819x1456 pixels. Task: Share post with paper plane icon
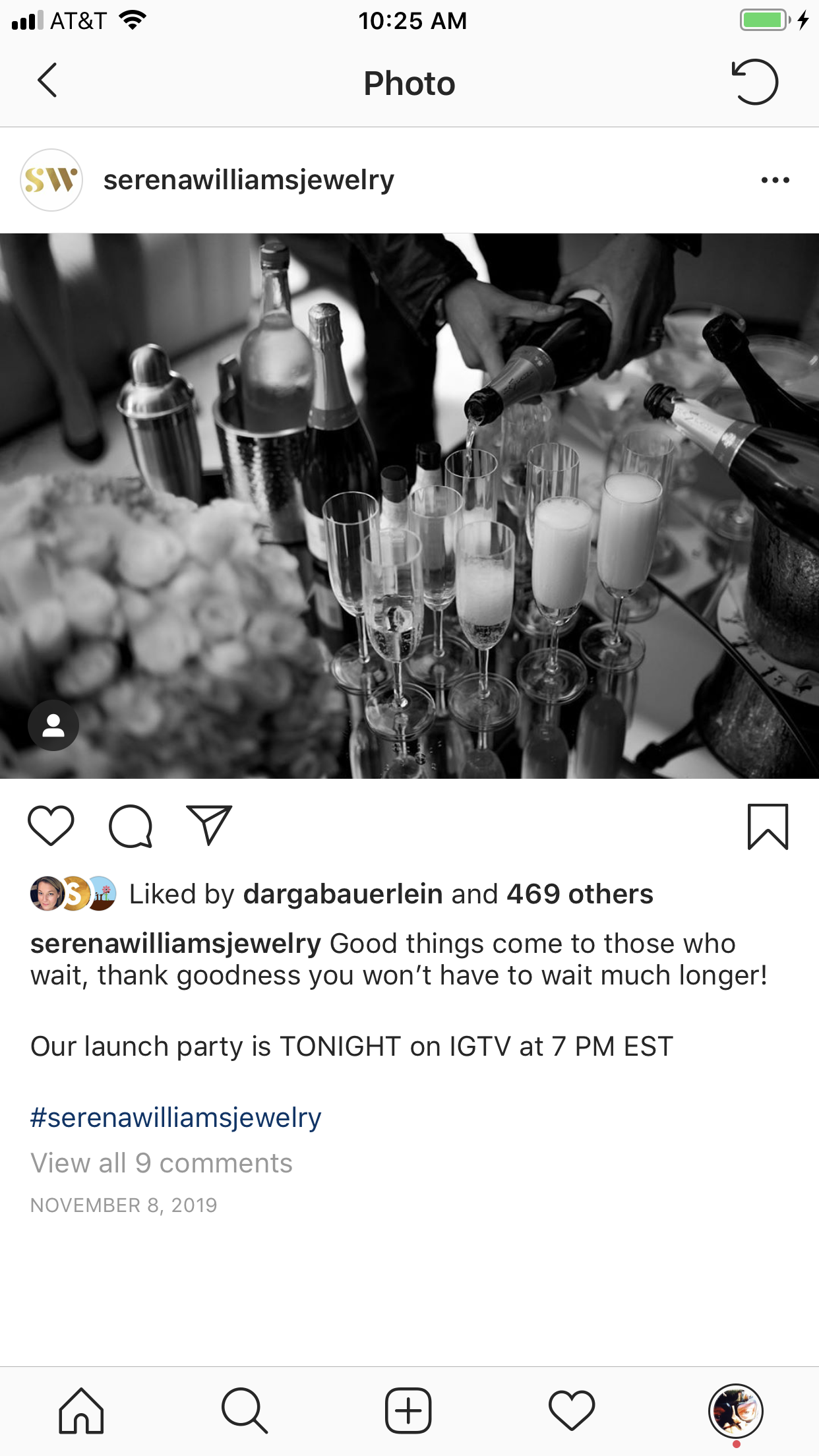pyautogui.click(x=210, y=825)
